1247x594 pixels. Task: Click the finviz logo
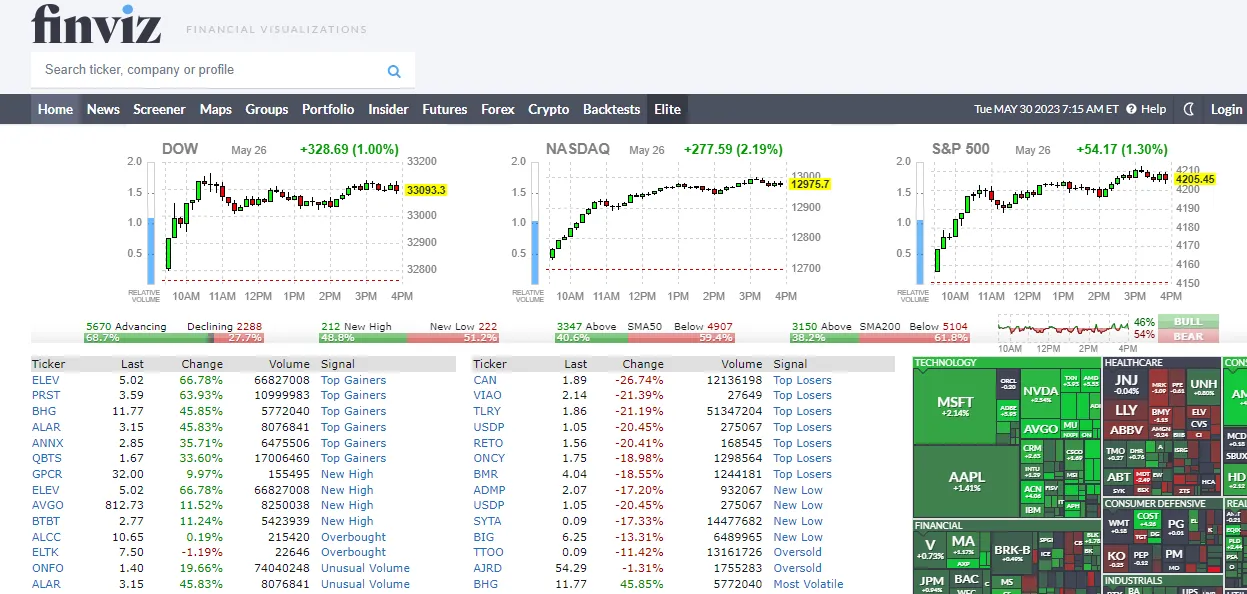[x=96, y=24]
